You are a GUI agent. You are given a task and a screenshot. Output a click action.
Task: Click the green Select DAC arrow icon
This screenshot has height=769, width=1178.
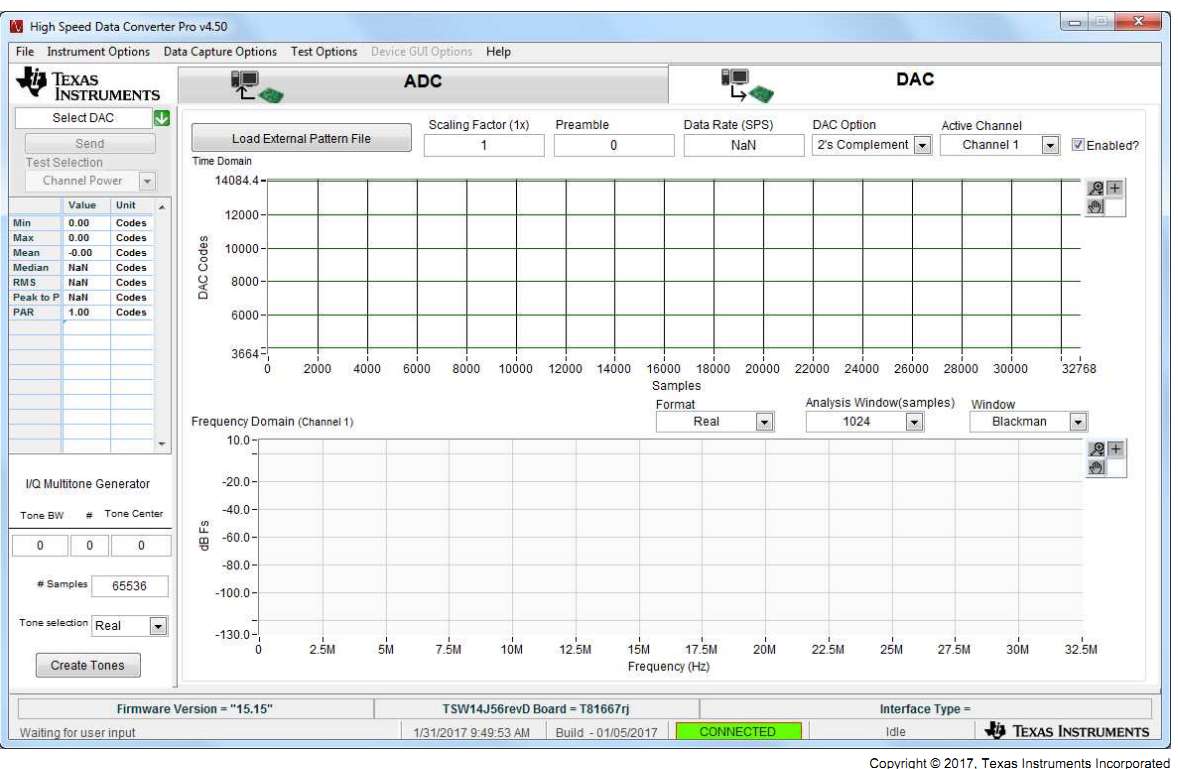[x=163, y=118]
